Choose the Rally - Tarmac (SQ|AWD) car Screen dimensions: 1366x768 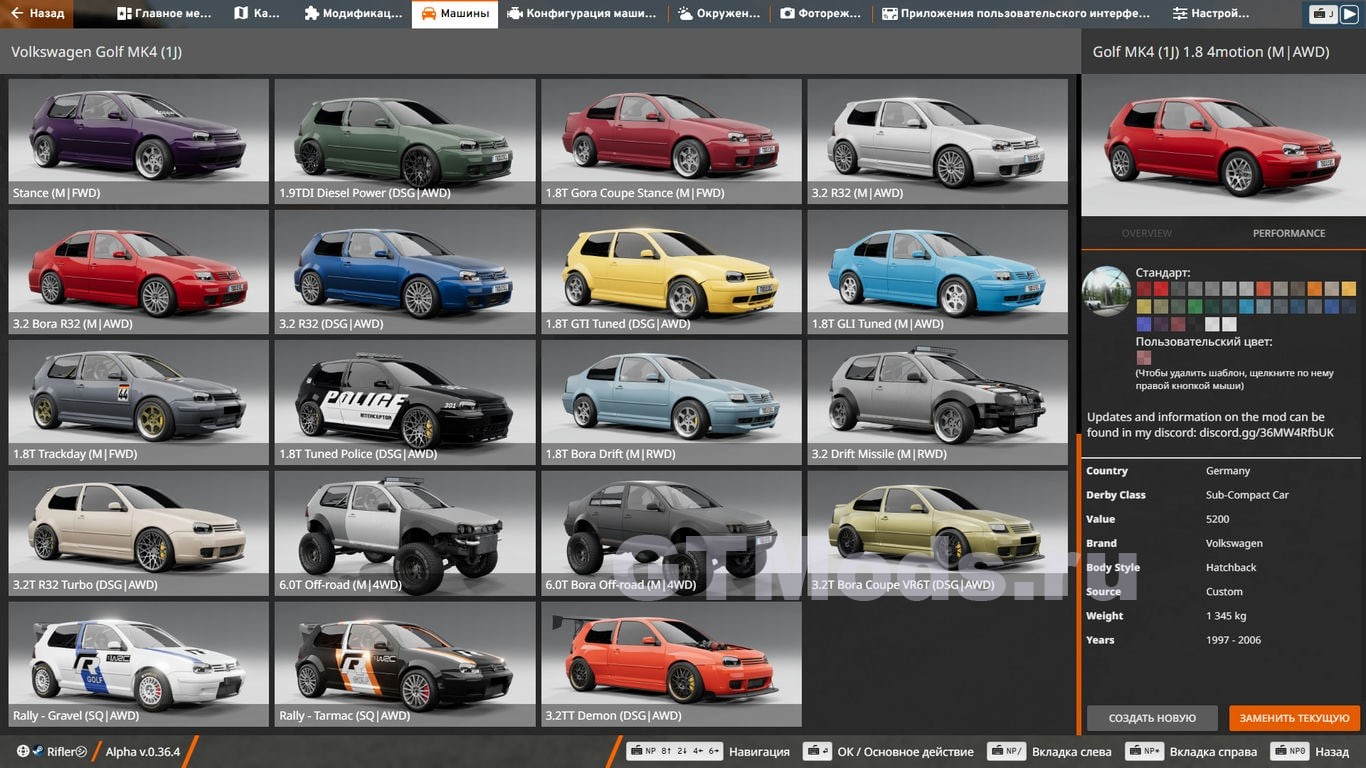click(405, 664)
